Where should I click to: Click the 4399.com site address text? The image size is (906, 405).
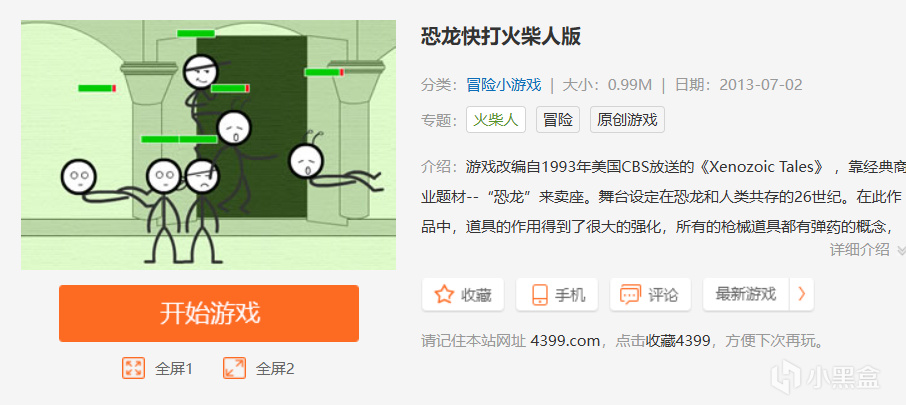click(x=565, y=341)
